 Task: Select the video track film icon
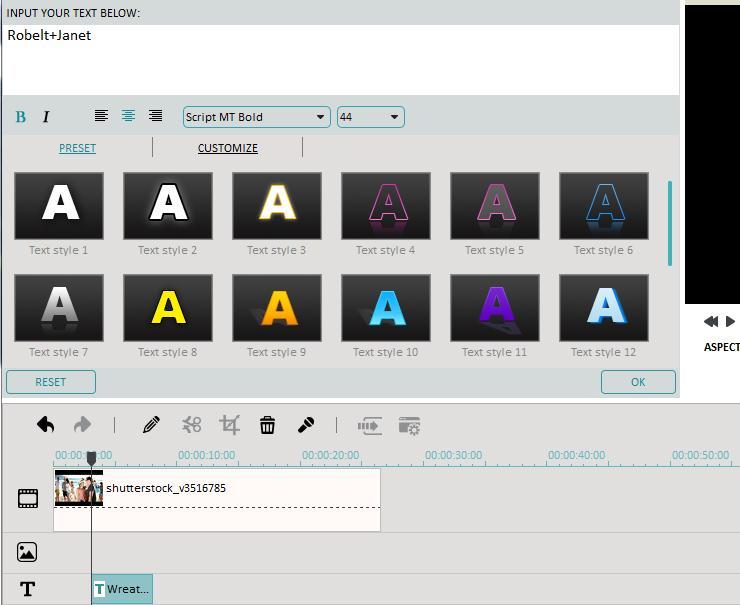point(28,498)
